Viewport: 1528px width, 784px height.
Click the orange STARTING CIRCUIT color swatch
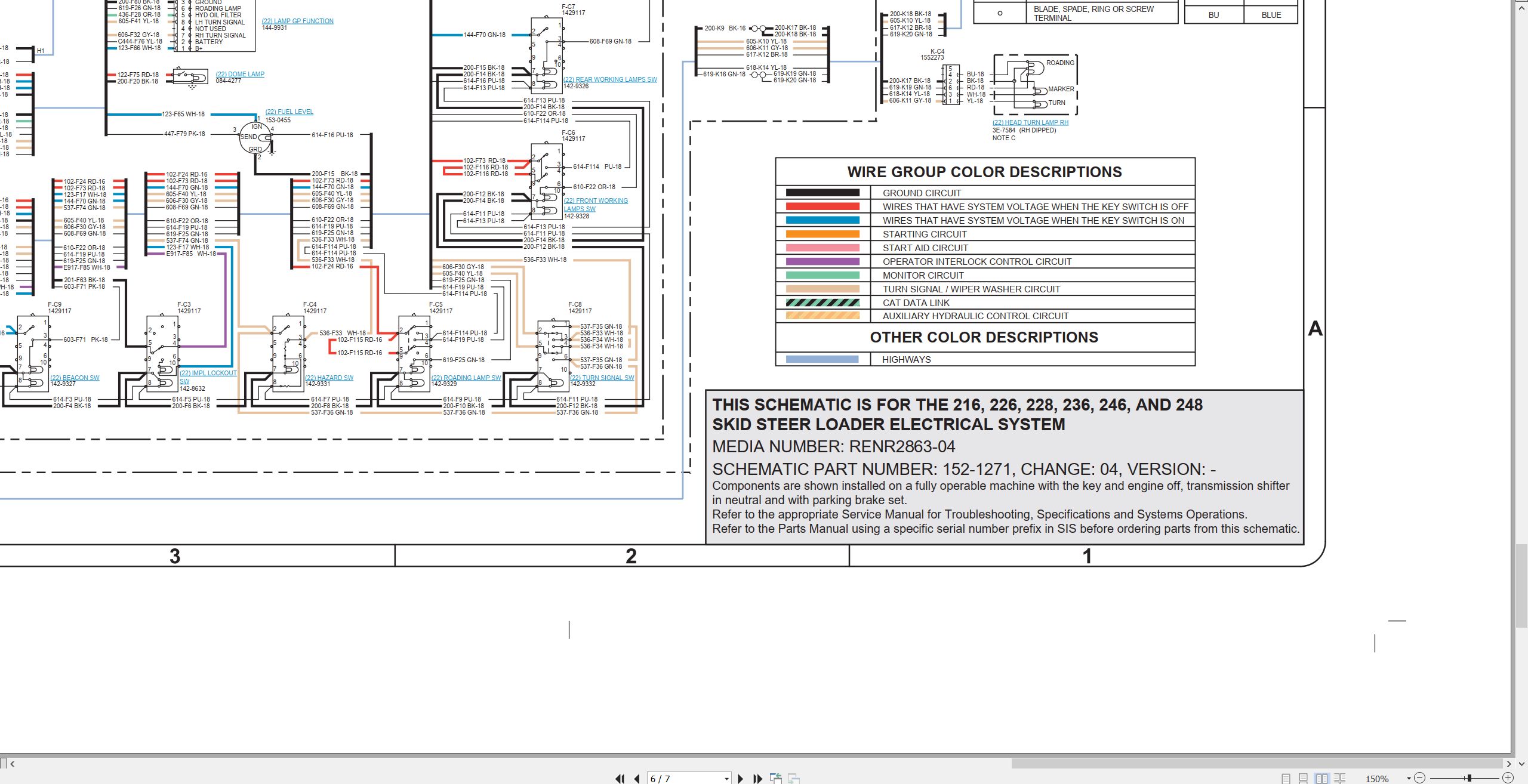tap(822, 234)
